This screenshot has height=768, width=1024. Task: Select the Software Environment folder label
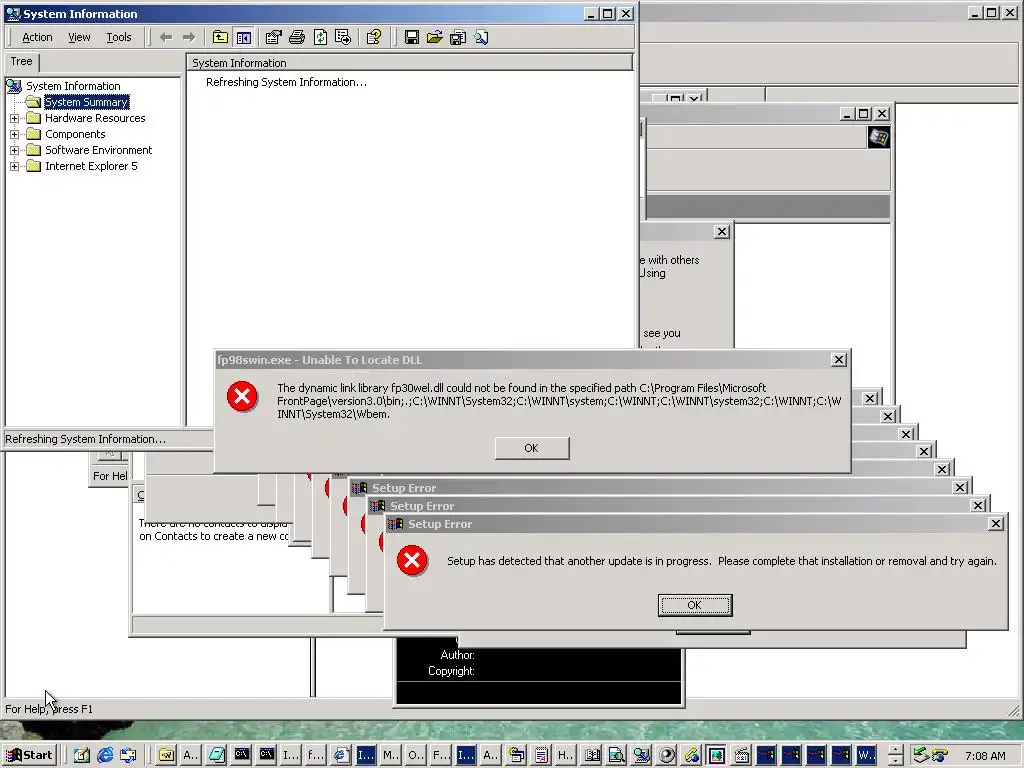[x=99, y=150]
